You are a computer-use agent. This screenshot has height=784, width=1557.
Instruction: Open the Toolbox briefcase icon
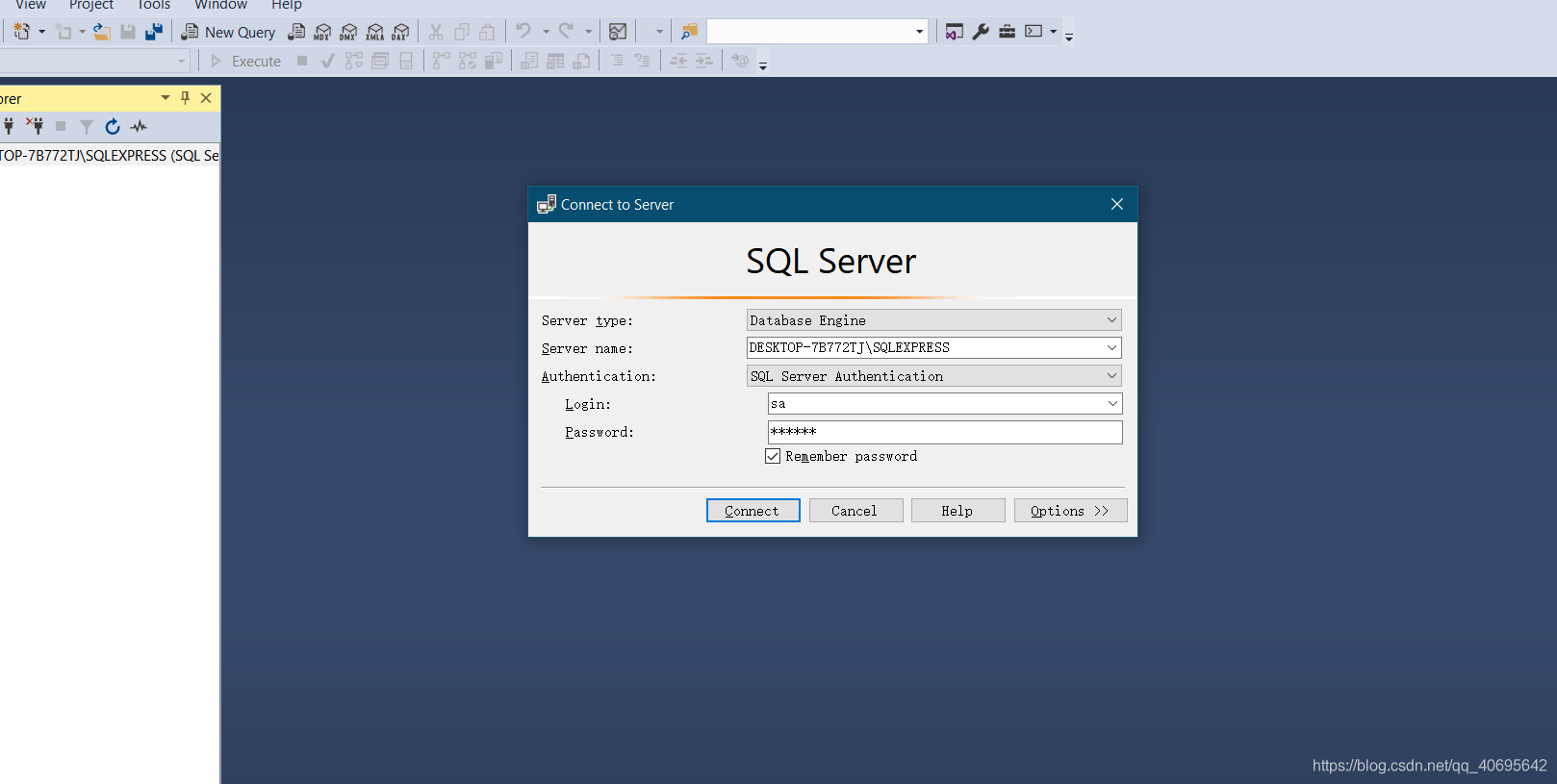(x=1007, y=32)
